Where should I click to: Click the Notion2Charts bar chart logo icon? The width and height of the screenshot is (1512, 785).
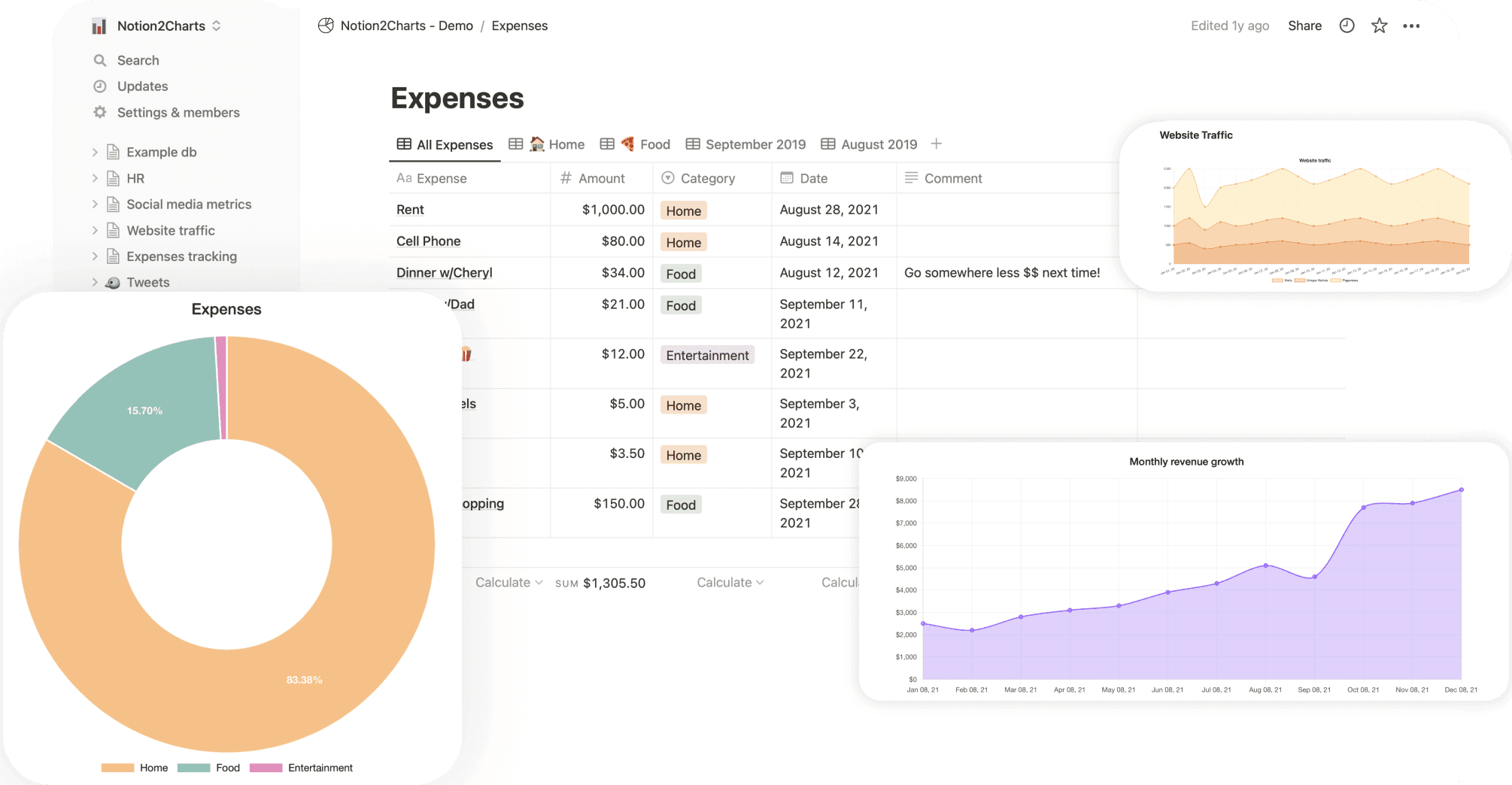point(99,26)
